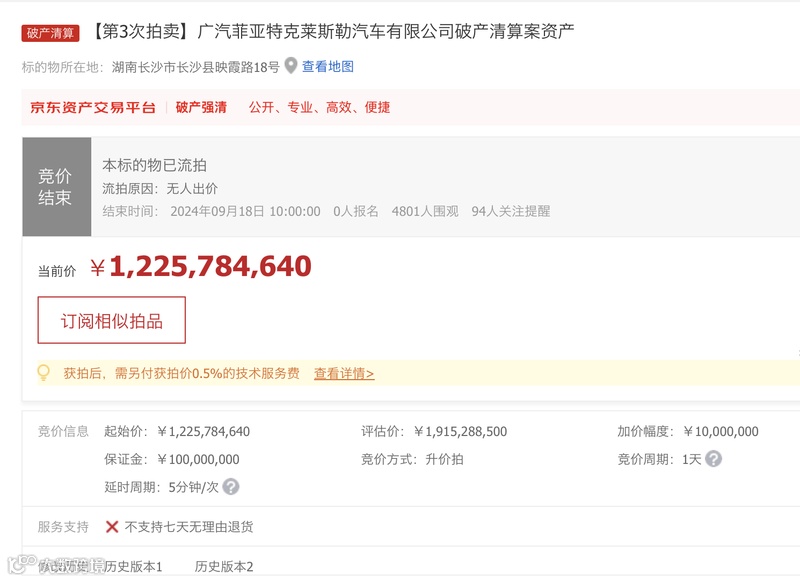Click the 公开、专业、高效、便捷 slogan text
The width and height of the screenshot is (800, 581).
[319, 108]
